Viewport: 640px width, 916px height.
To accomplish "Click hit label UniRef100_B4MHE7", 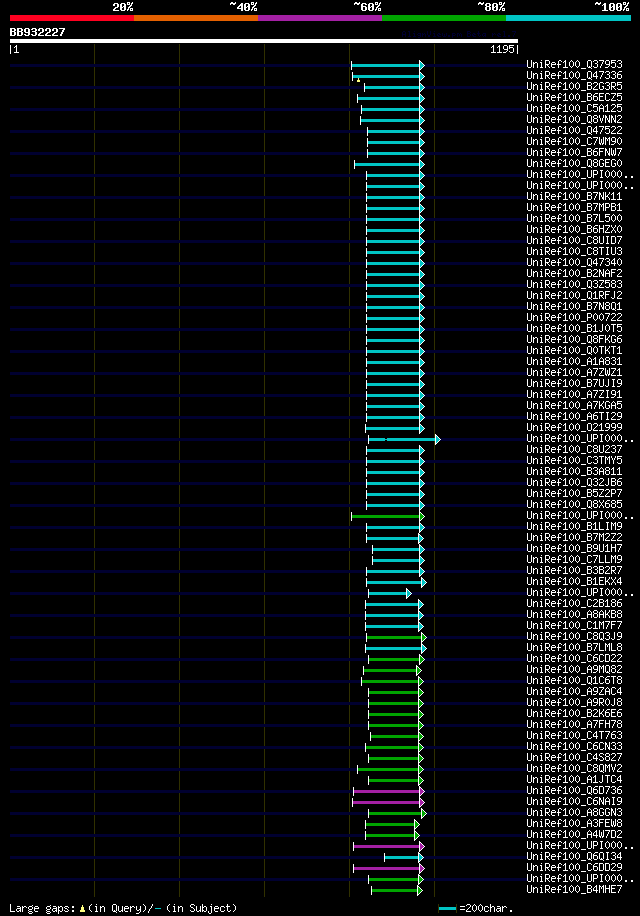I will click(574, 890).
